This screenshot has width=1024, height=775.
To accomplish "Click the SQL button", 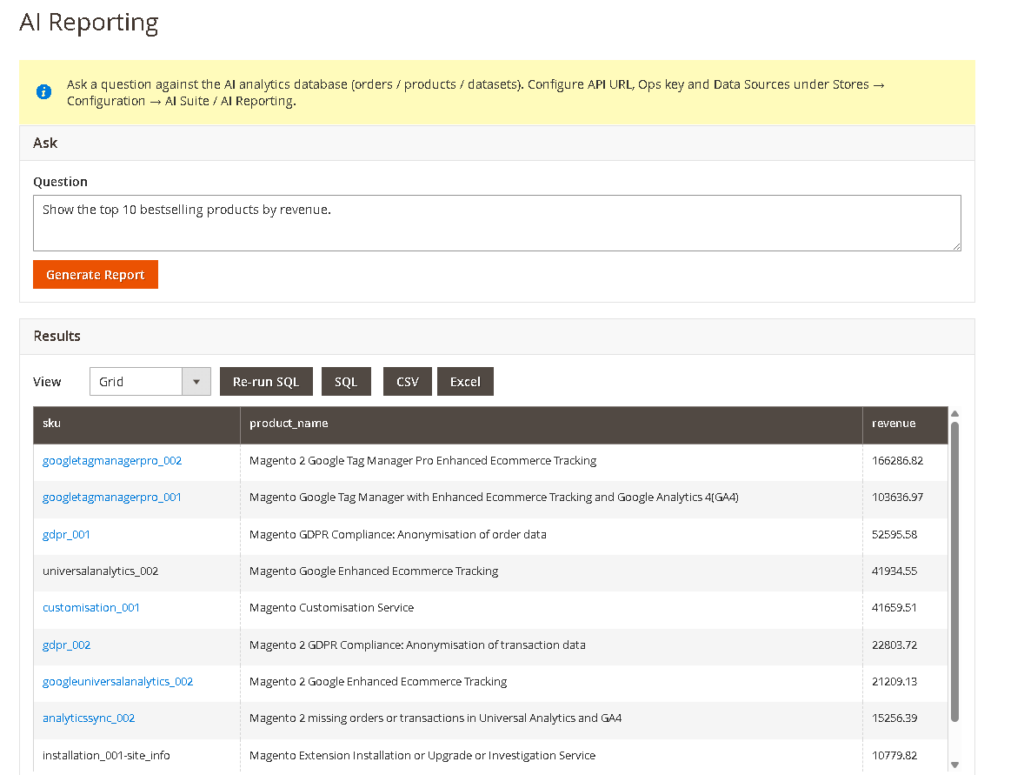I will (346, 381).
